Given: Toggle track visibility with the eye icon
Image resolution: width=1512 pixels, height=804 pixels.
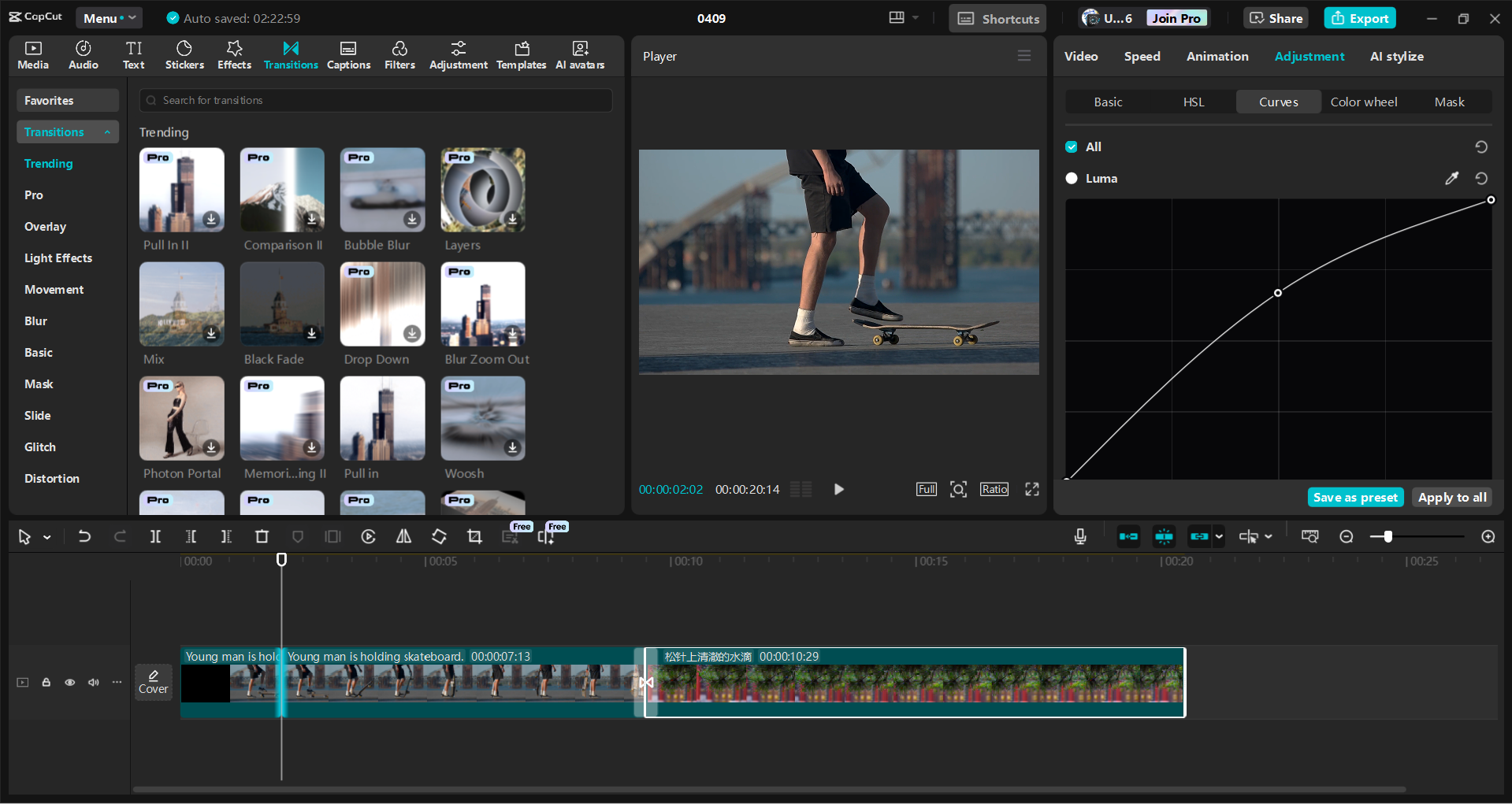Looking at the screenshot, I should pyautogui.click(x=69, y=682).
